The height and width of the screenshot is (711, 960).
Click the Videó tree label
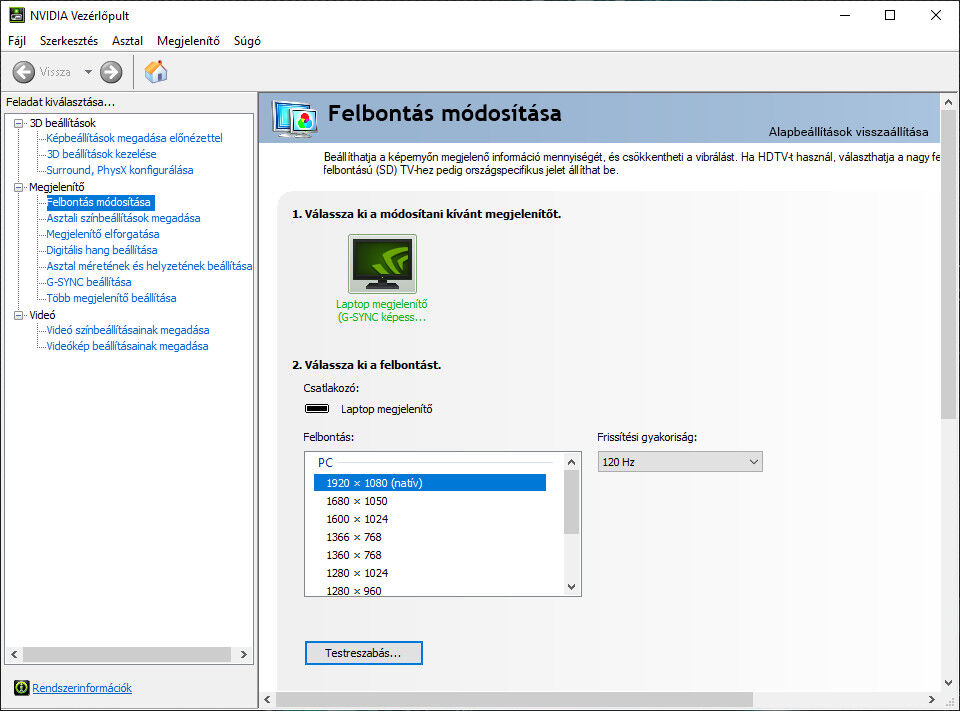[42, 315]
